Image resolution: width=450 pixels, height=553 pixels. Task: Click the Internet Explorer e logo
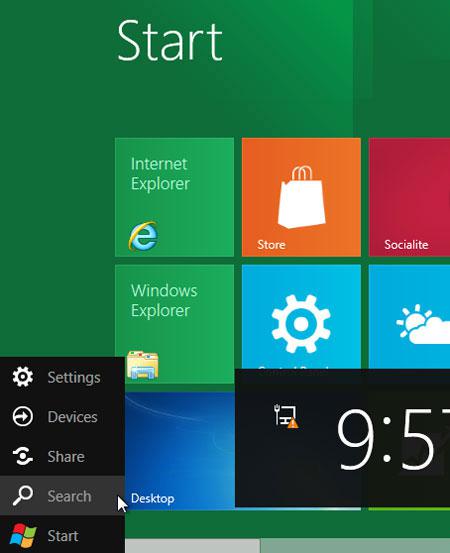143,236
